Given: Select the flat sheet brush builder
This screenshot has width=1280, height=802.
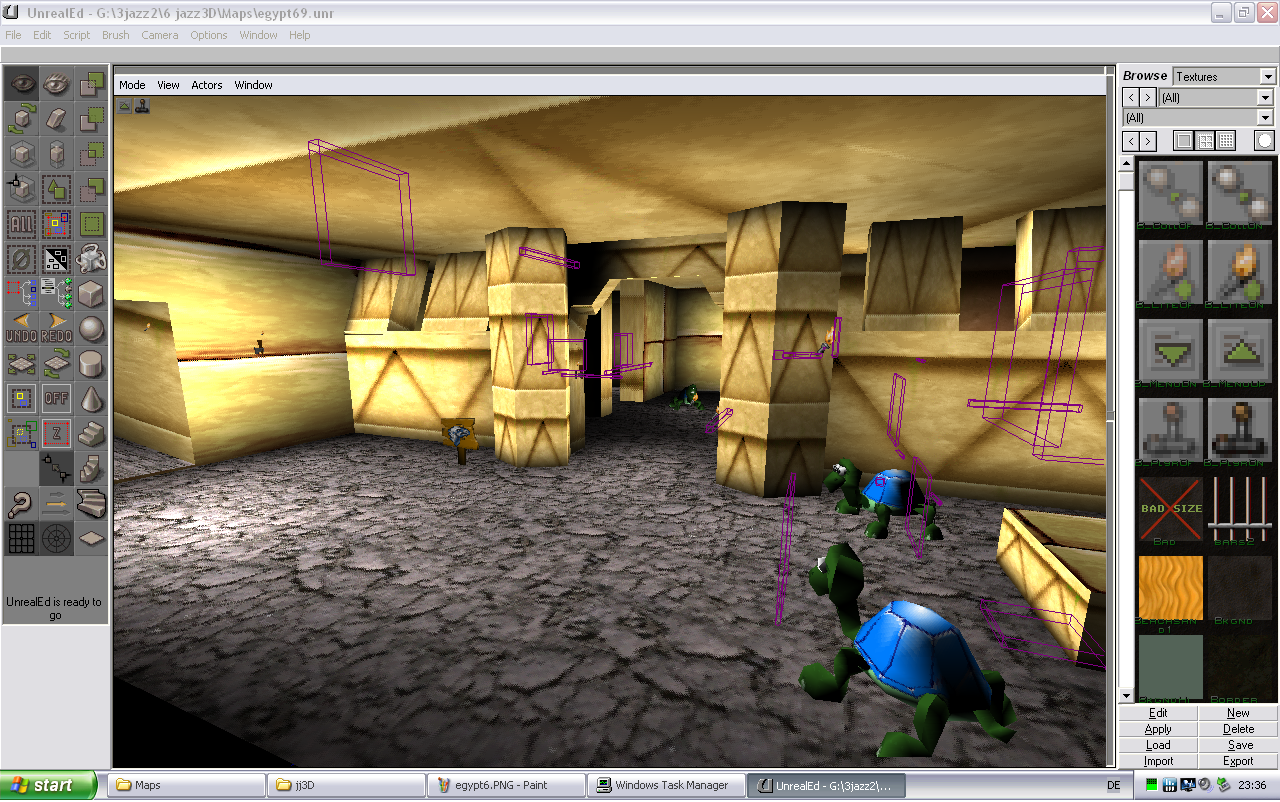Looking at the screenshot, I should point(91,539).
